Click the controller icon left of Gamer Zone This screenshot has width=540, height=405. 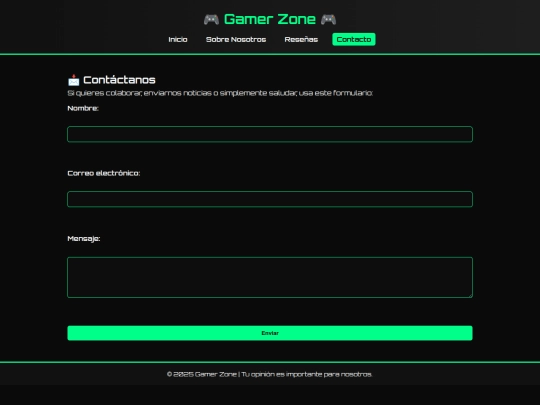click(x=211, y=20)
